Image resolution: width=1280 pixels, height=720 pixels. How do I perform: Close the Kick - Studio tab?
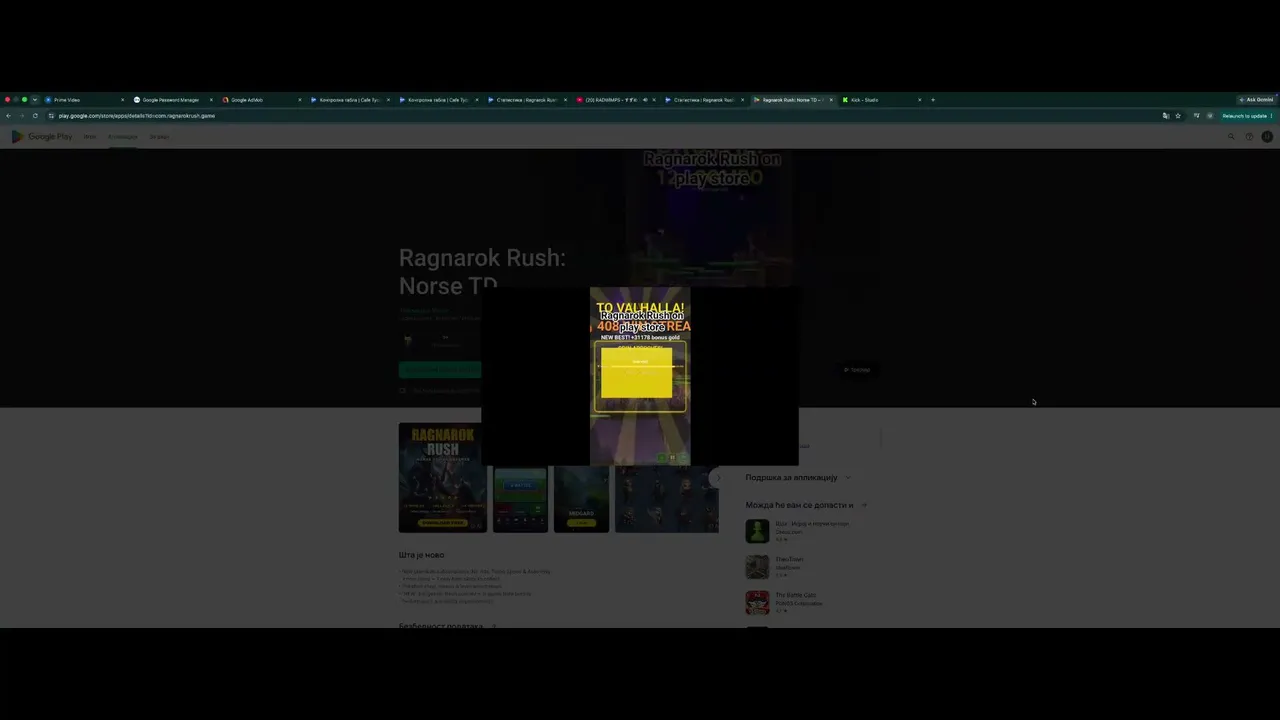tap(919, 100)
